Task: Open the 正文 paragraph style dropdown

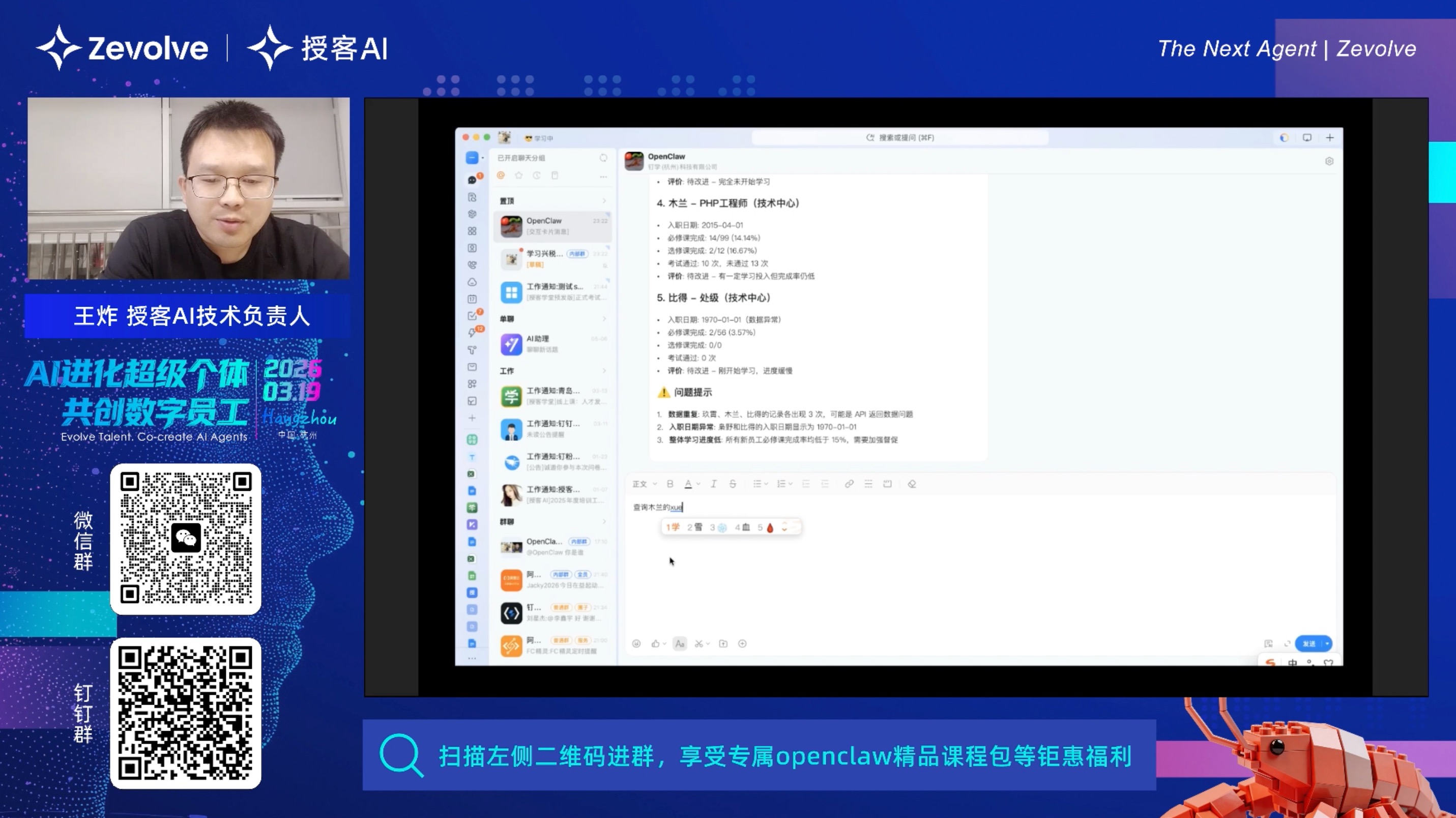Action: click(x=644, y=484)
